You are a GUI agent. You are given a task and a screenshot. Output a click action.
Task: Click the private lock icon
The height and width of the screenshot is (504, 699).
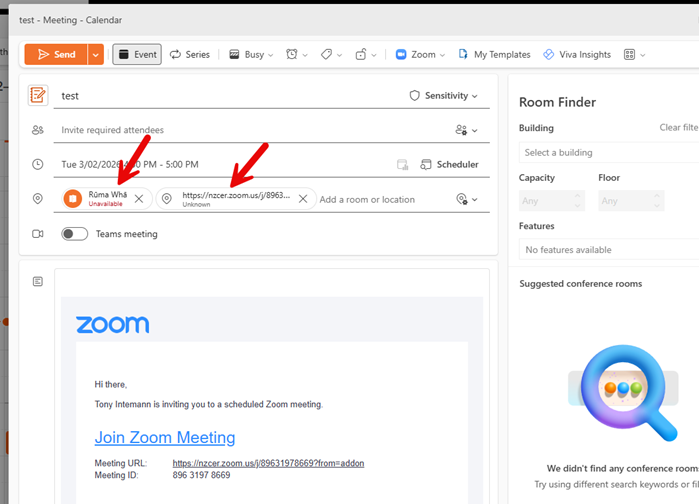(x=361, y=54)
